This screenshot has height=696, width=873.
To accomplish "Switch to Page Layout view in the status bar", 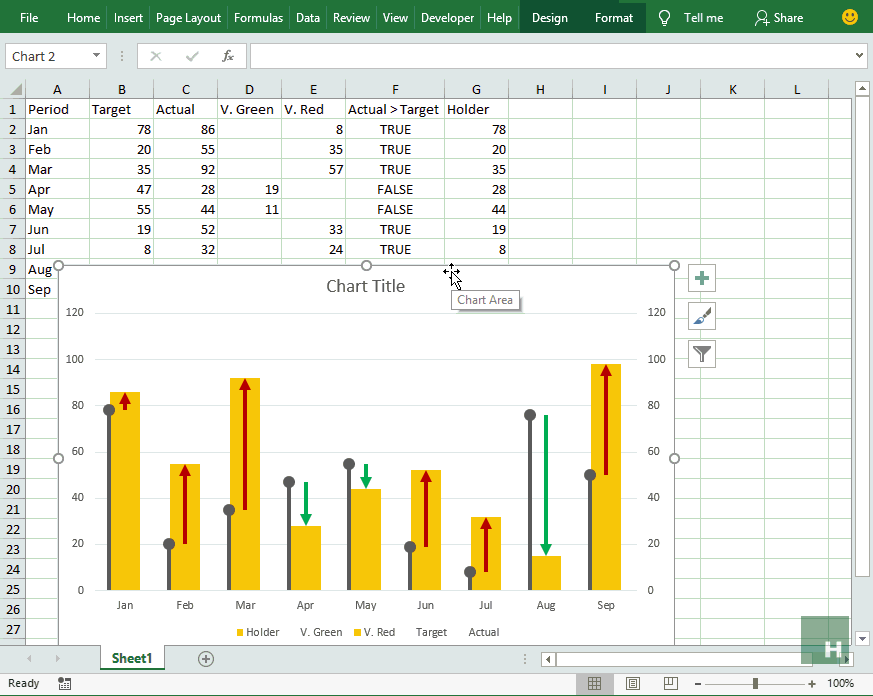I will 632,683.
